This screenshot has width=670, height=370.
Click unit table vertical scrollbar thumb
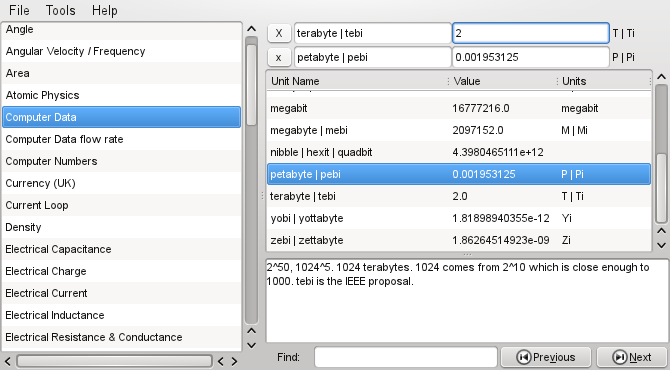661,188
